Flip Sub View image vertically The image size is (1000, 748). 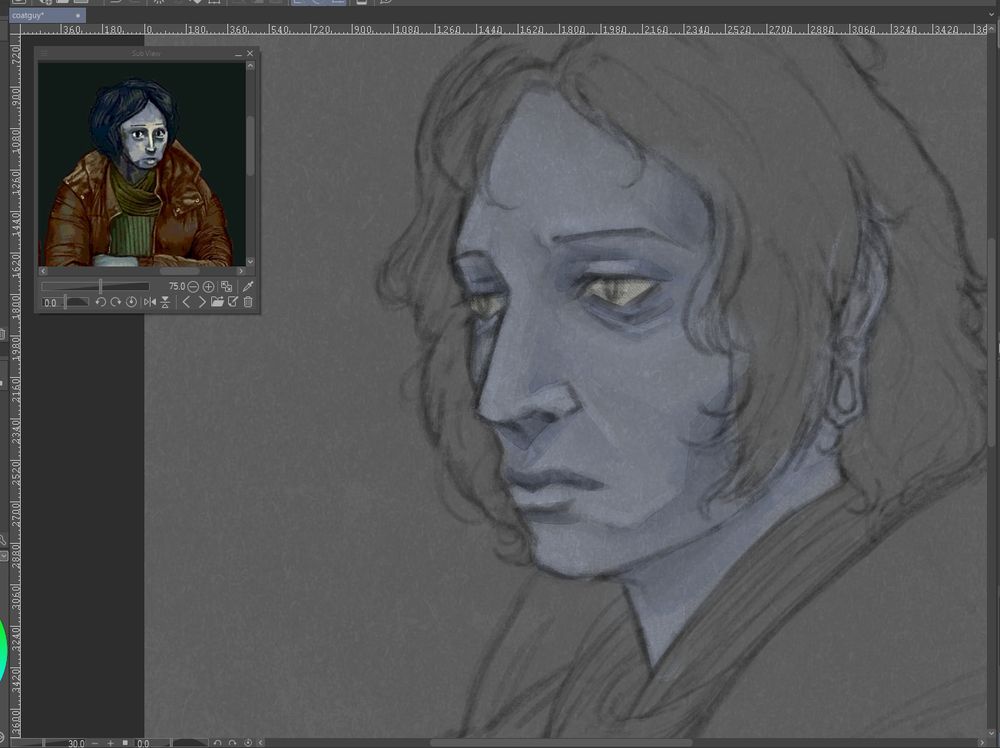click(x=164, y=302)
